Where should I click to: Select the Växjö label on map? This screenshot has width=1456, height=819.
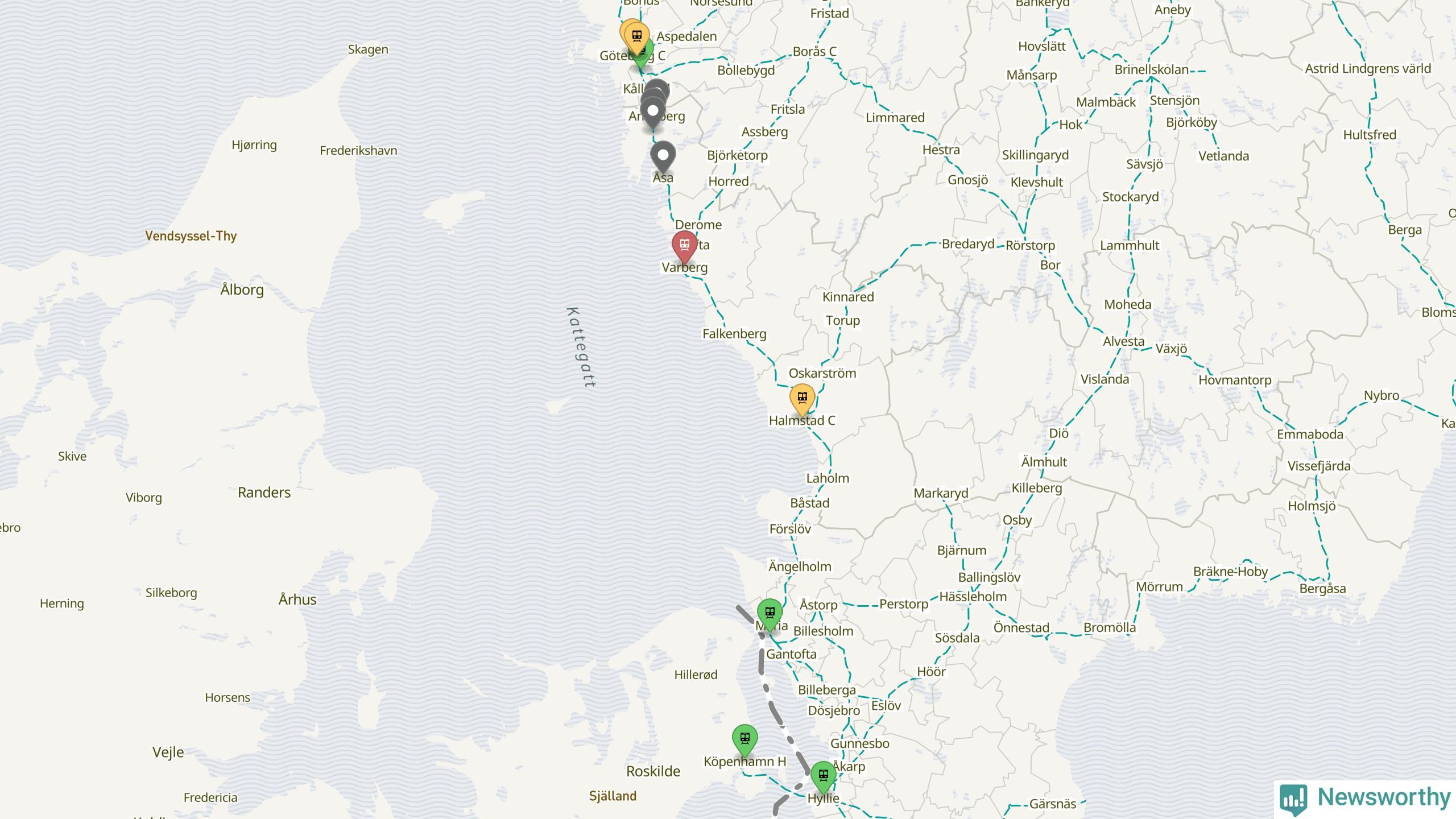pos(1171,349)
